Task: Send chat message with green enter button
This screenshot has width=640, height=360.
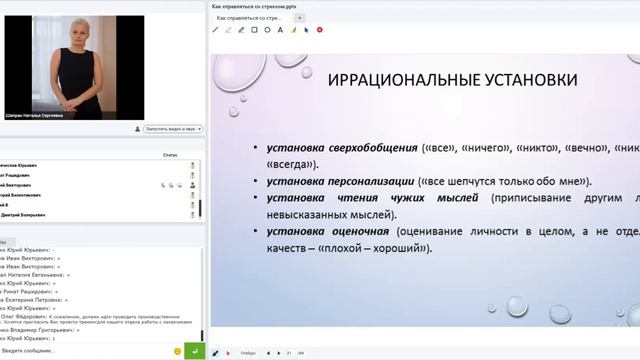Action: (195, 351)
